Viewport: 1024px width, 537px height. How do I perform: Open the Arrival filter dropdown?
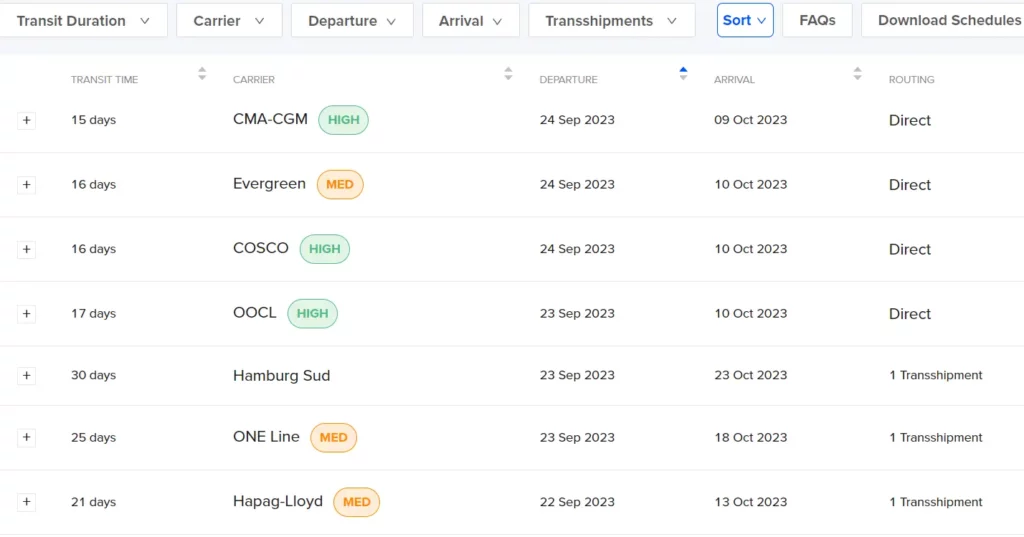[471, 21]
